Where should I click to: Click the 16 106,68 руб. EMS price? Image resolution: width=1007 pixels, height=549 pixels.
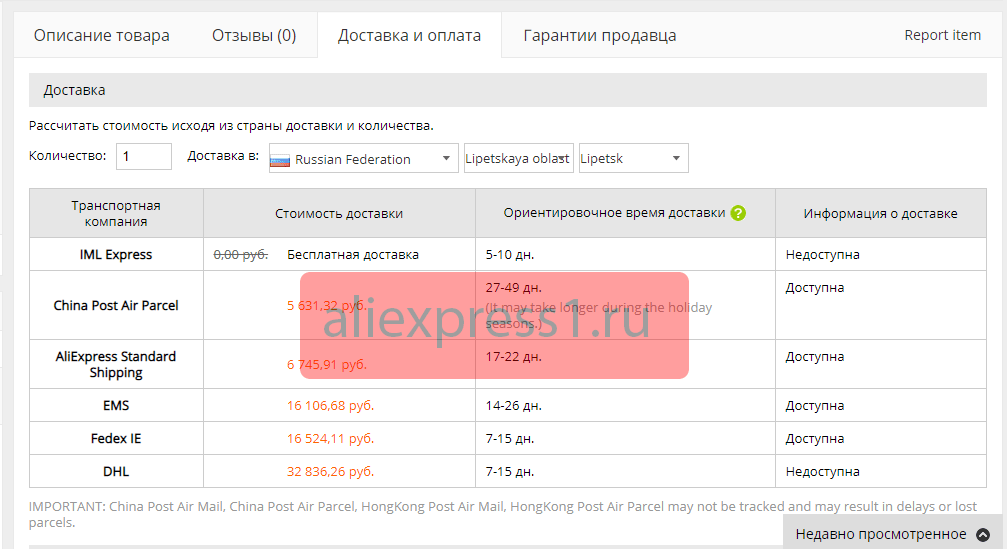[x=330, y=406]
